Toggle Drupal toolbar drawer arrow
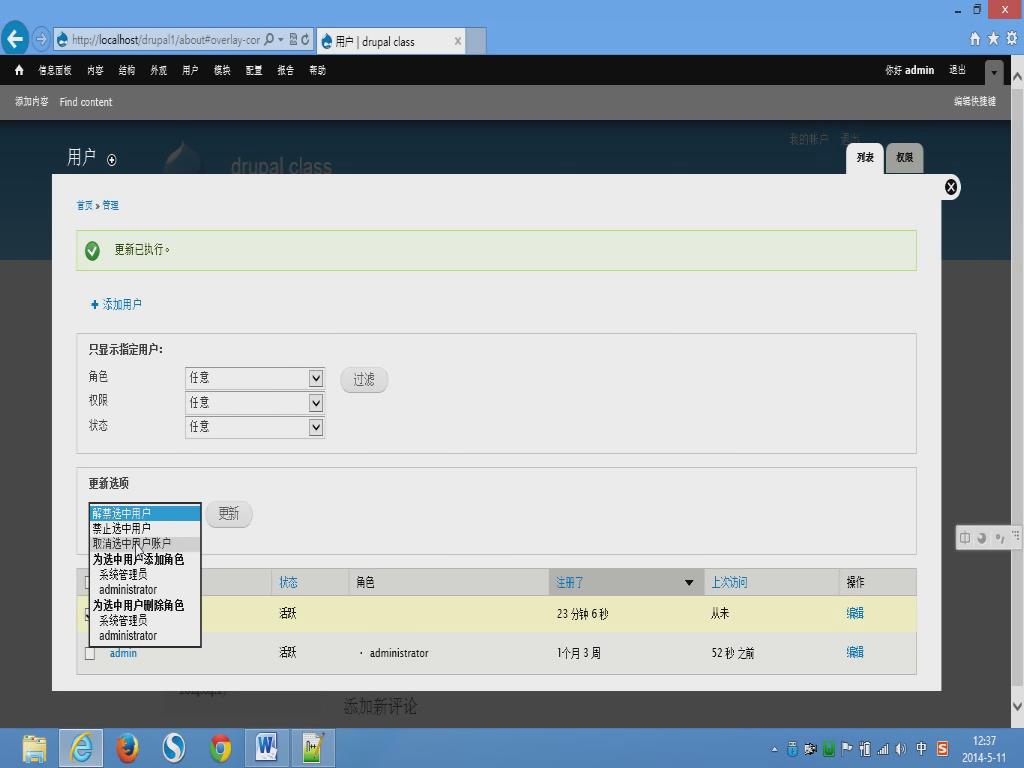Image resolution: width=1024 pixels, height=768 pixels. [x=994, y=72]
